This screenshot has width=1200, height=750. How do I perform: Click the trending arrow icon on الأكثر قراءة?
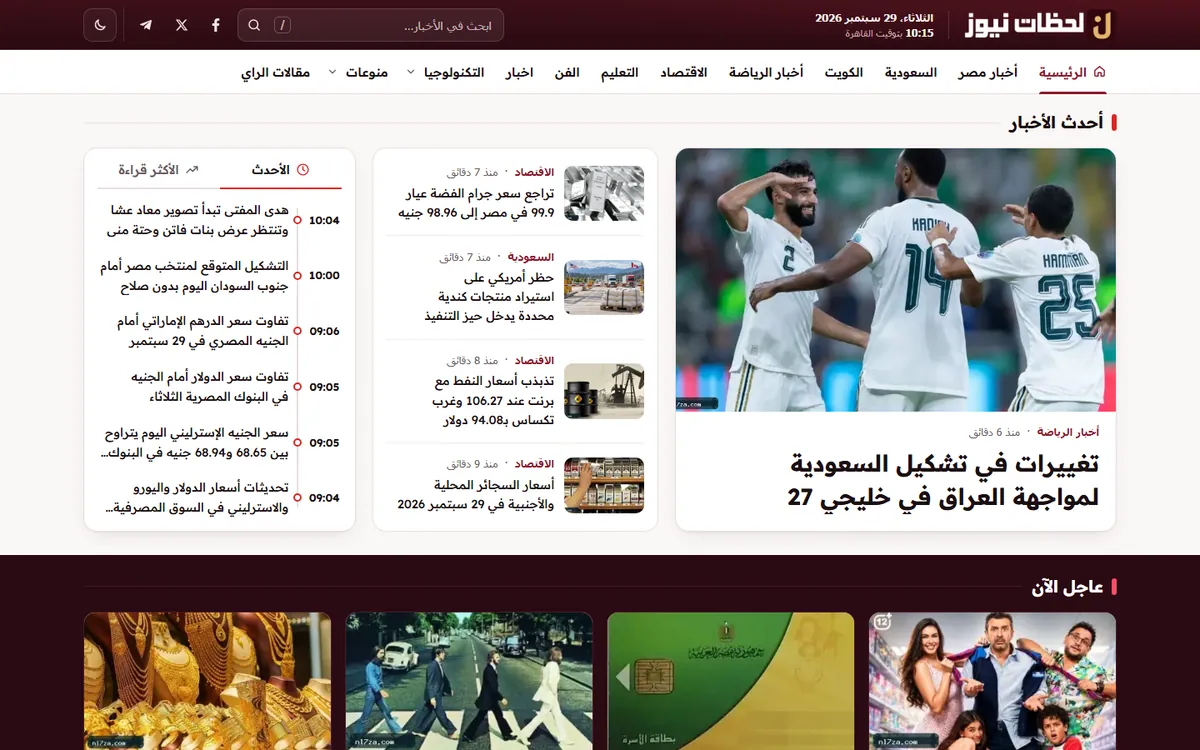193,170
